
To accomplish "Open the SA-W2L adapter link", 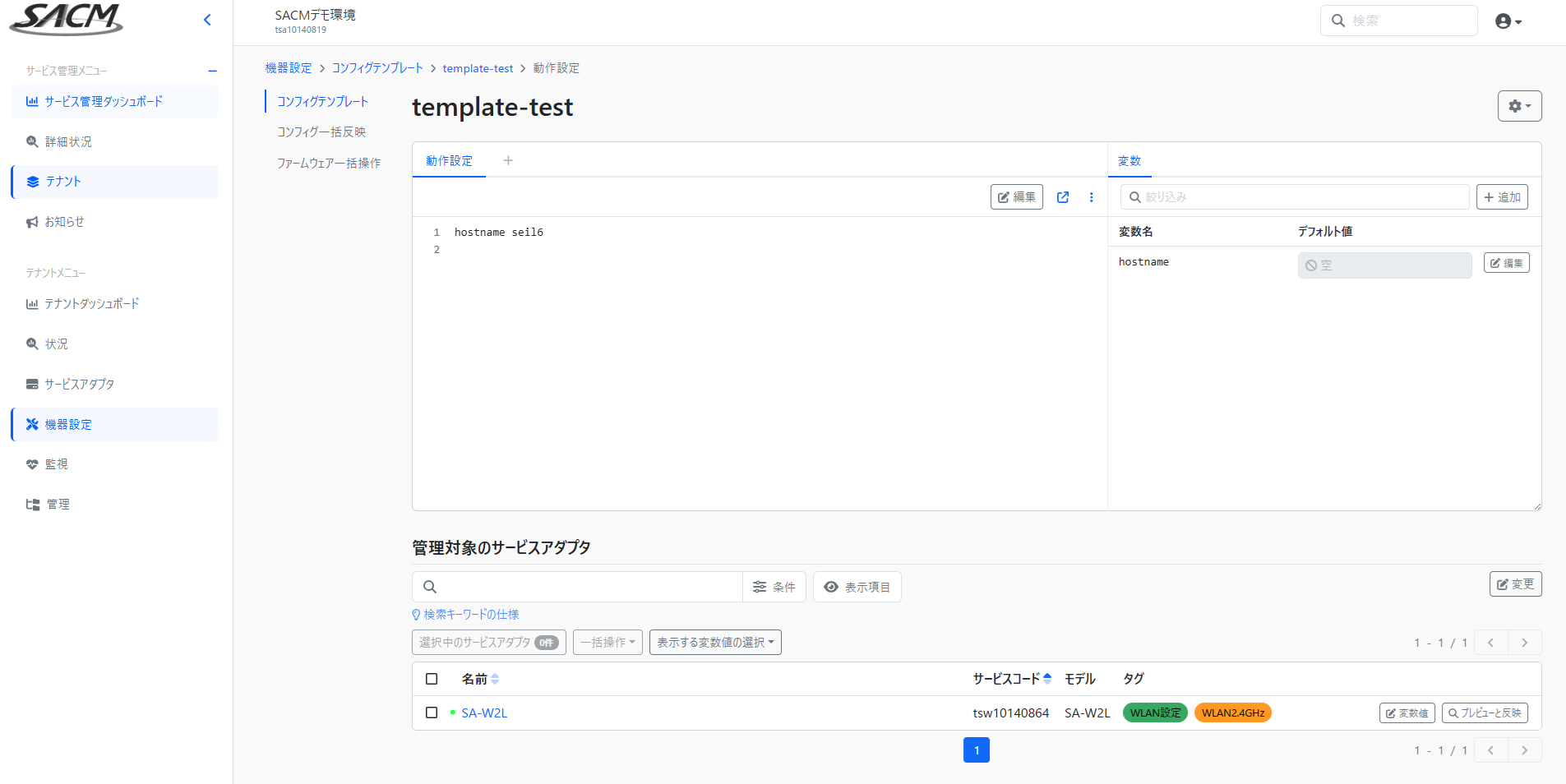I will point(484,713).
